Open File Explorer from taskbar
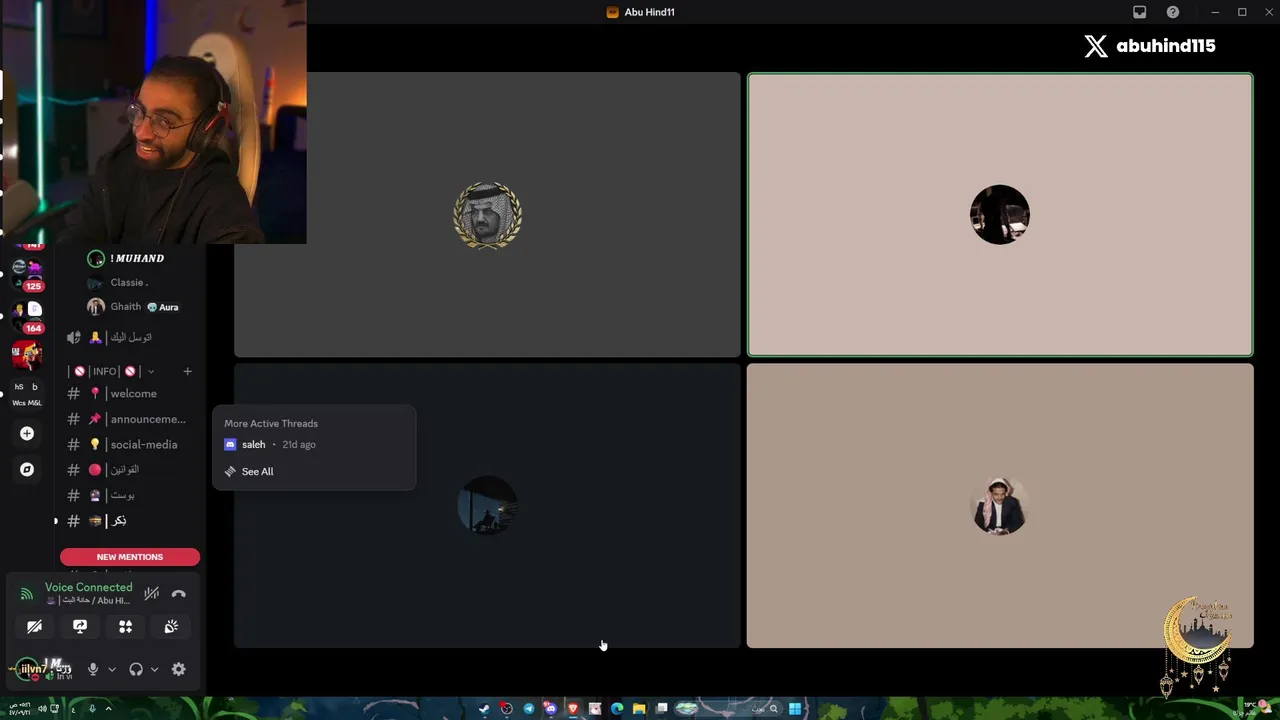 pyautogui.click(x=639, y=709)
